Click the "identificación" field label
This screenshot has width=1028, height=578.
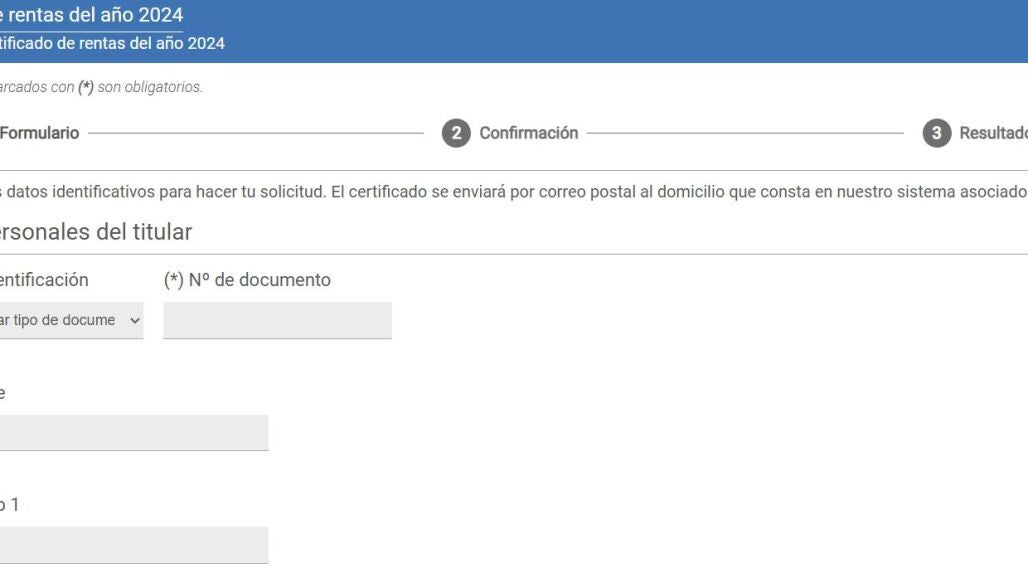tap(44, 280)
